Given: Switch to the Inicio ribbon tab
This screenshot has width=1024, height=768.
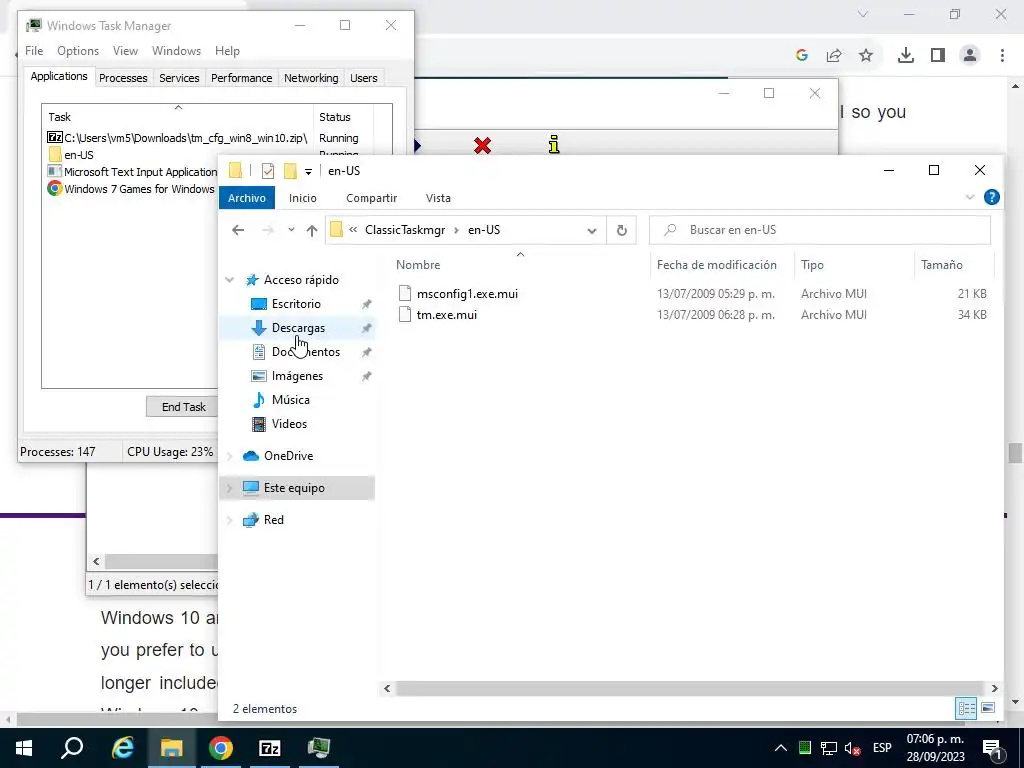Looking at the screenshot, I should [x=302, y=198].
